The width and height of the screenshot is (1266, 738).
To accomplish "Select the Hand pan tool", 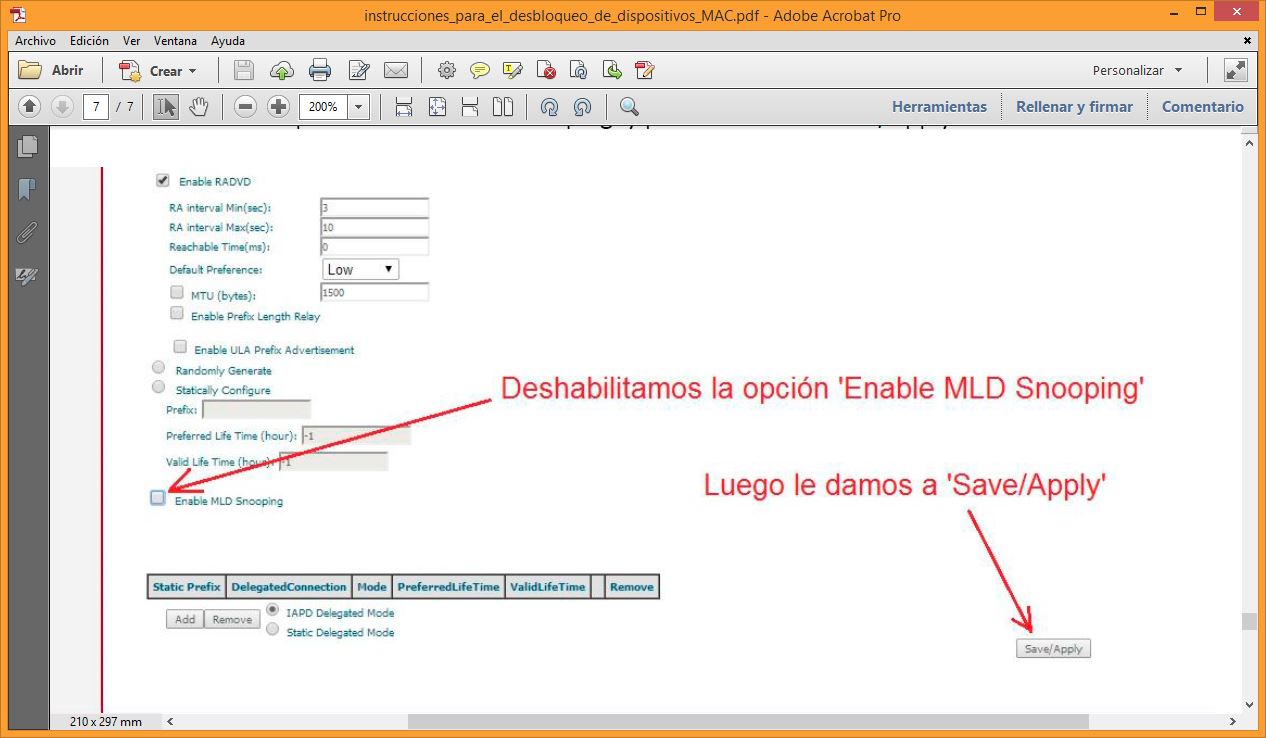I will point(199,106).
